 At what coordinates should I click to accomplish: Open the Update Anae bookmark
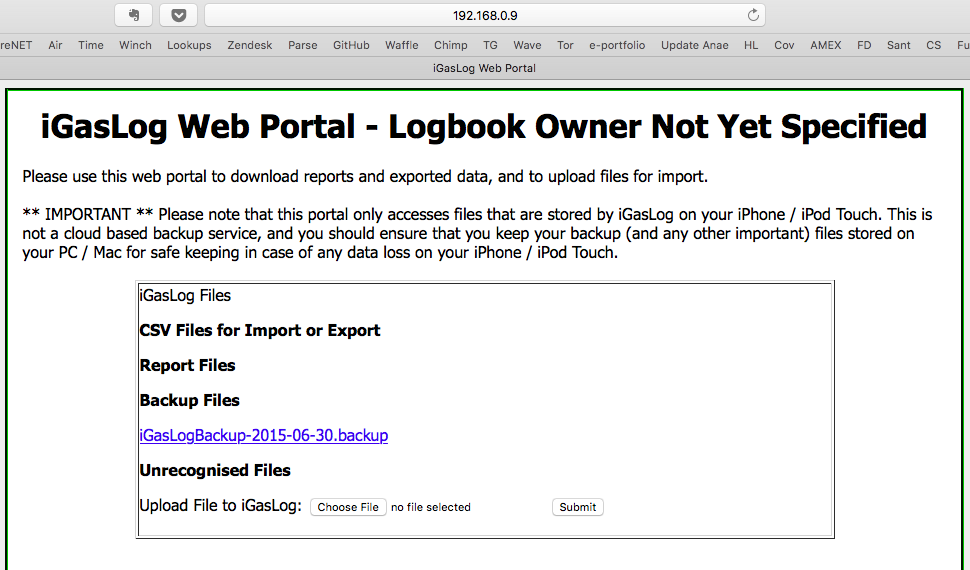[x=694, y=45]
